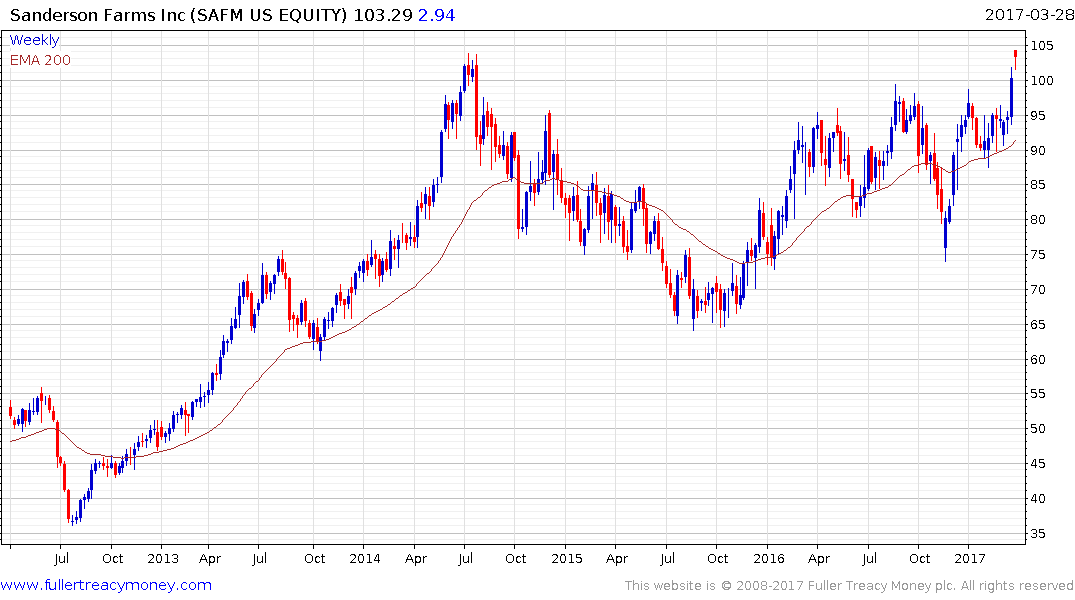1075x600 pixels.
Task: Click the 103.29 last price value
Action: [383, 14]
